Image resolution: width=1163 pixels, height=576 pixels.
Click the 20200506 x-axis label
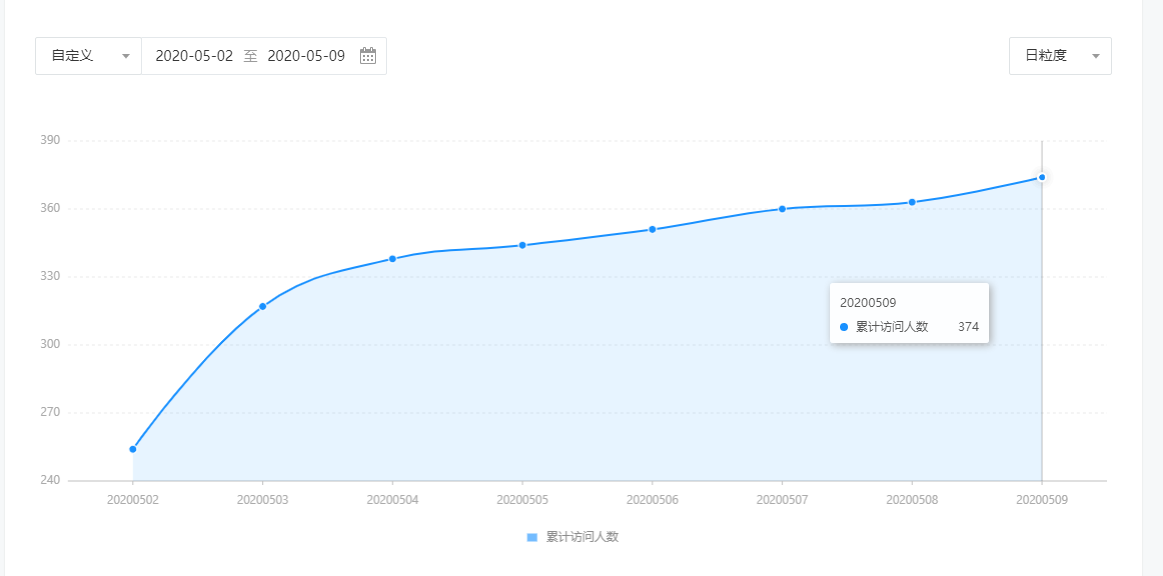tap(652, 500)
